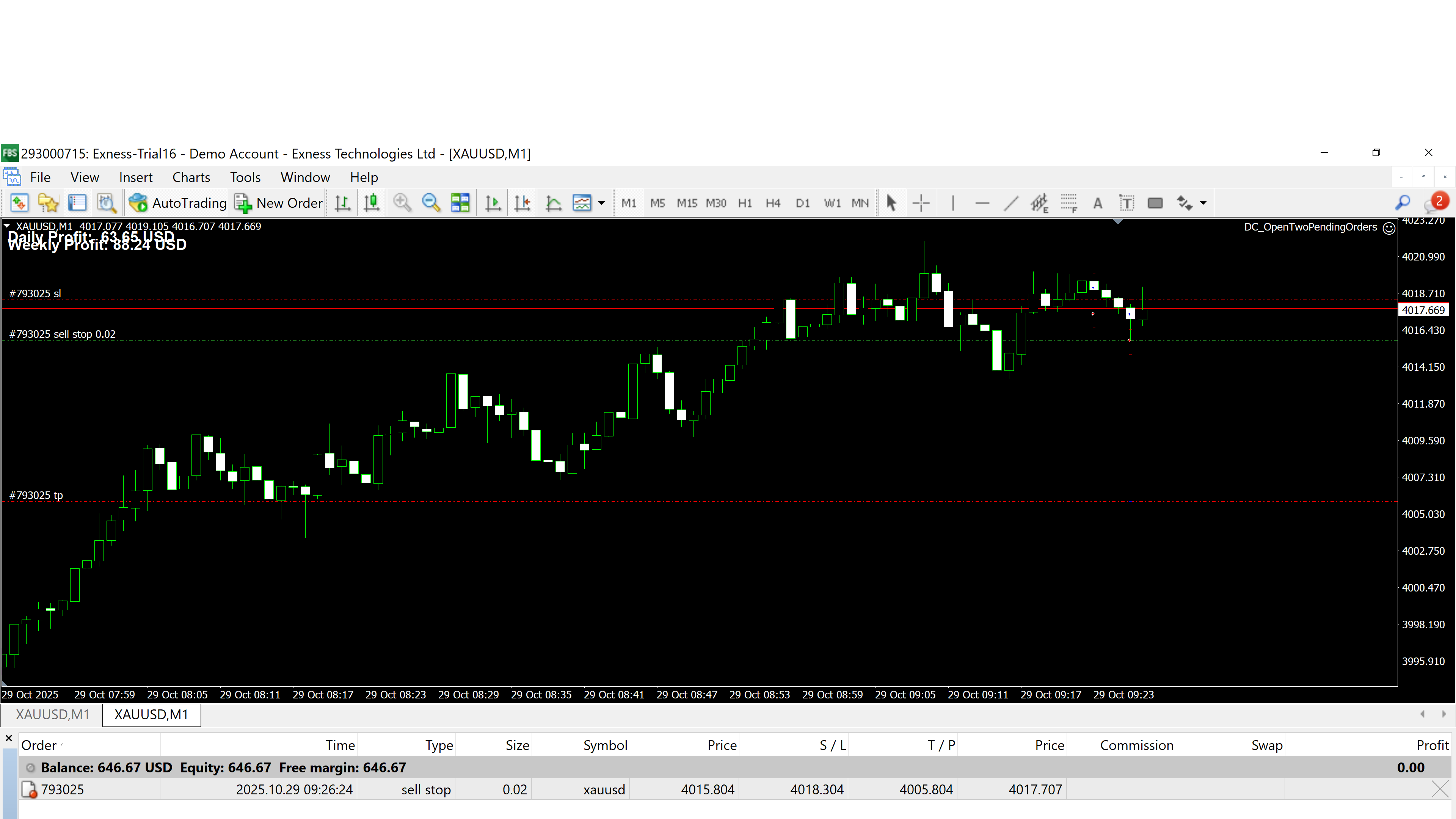Open the chat notifications bubble
Viewport: 1456px width, 819px height.
1436,202
